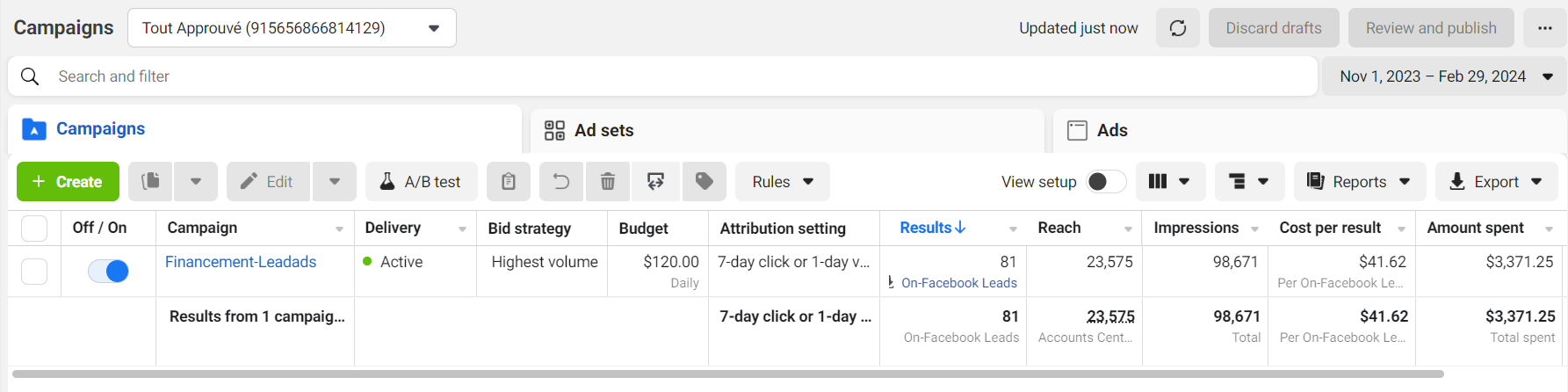Click the undo arrow icon
This screenshot has width=1568, height=392.
560,182
